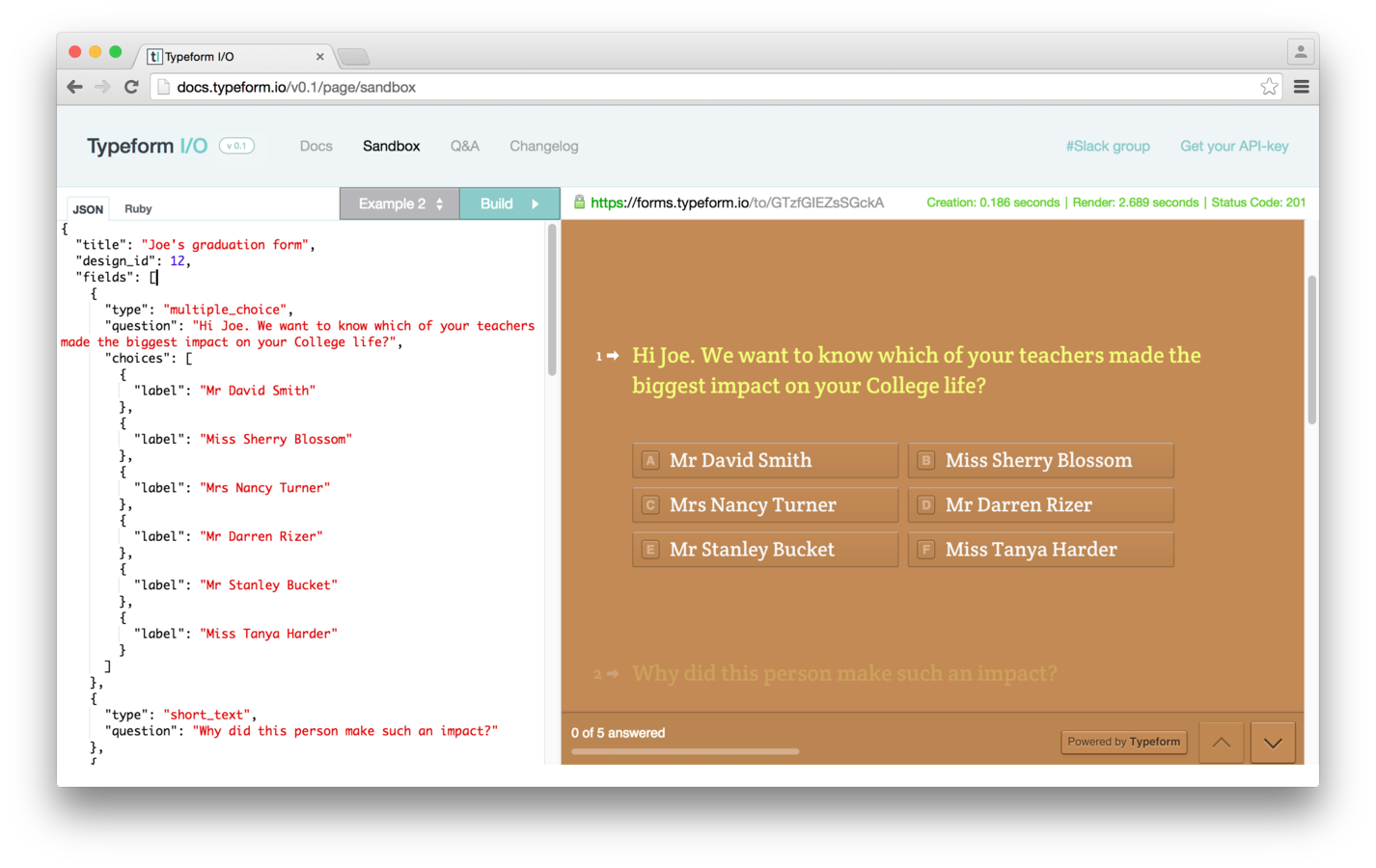
Task: Choose Mr Darren Rizer answer
Action: point(1041,504)
